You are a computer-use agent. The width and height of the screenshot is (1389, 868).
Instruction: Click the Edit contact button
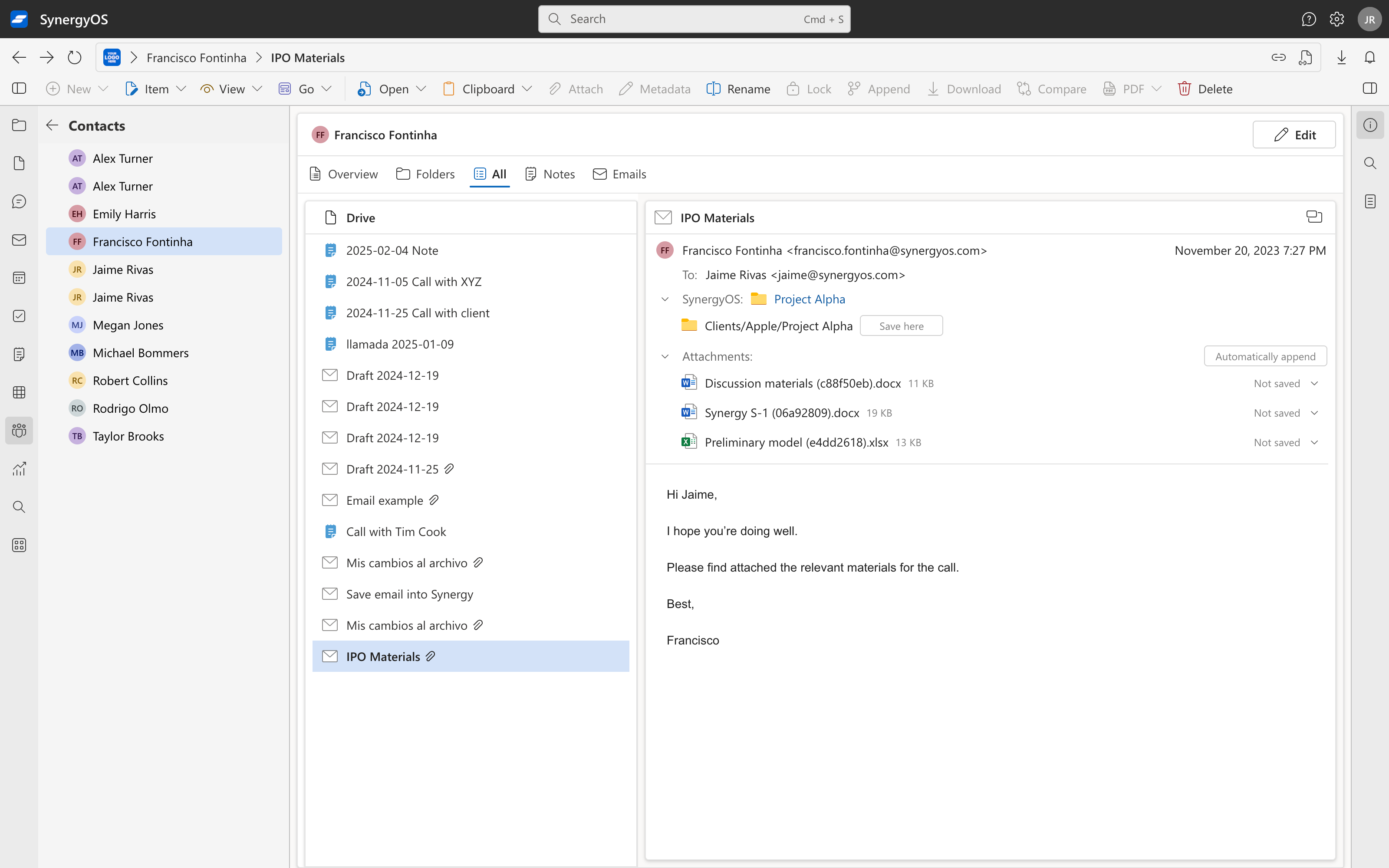pyautogui.click(x=1294, y=135)
